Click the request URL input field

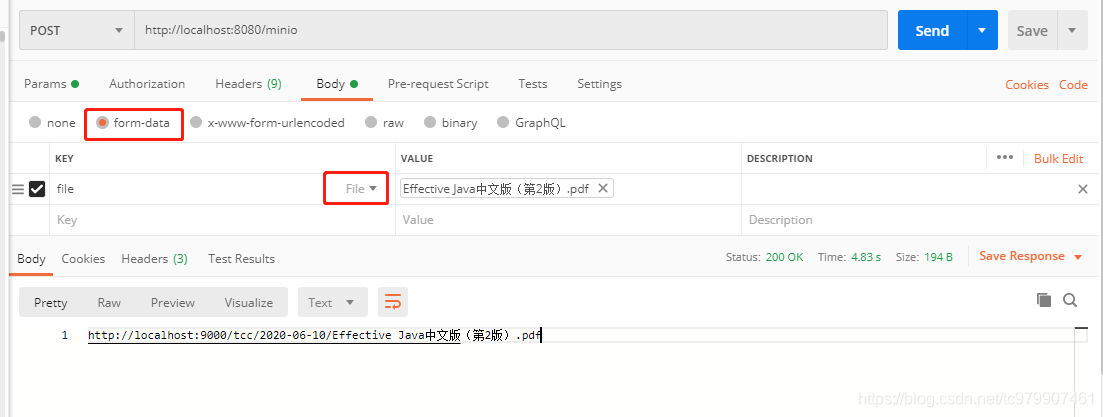click(x=510, y=30)
